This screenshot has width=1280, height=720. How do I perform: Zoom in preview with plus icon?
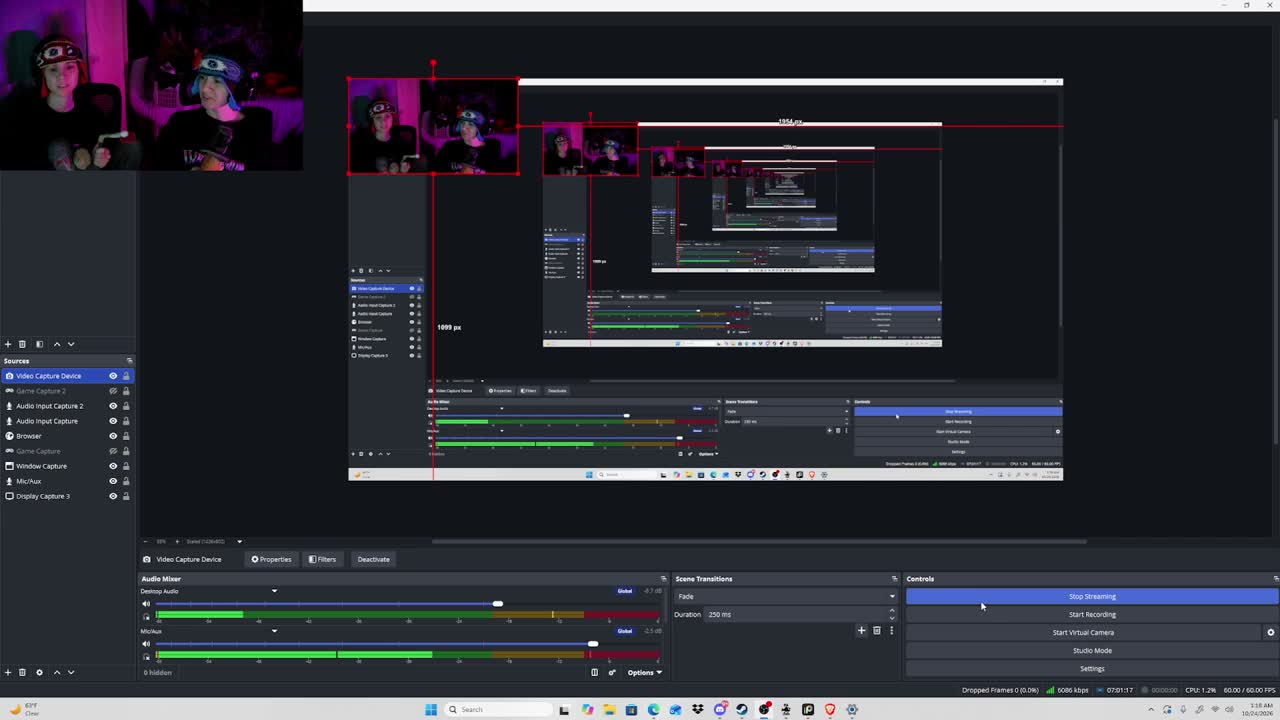(x=177, y=541)
